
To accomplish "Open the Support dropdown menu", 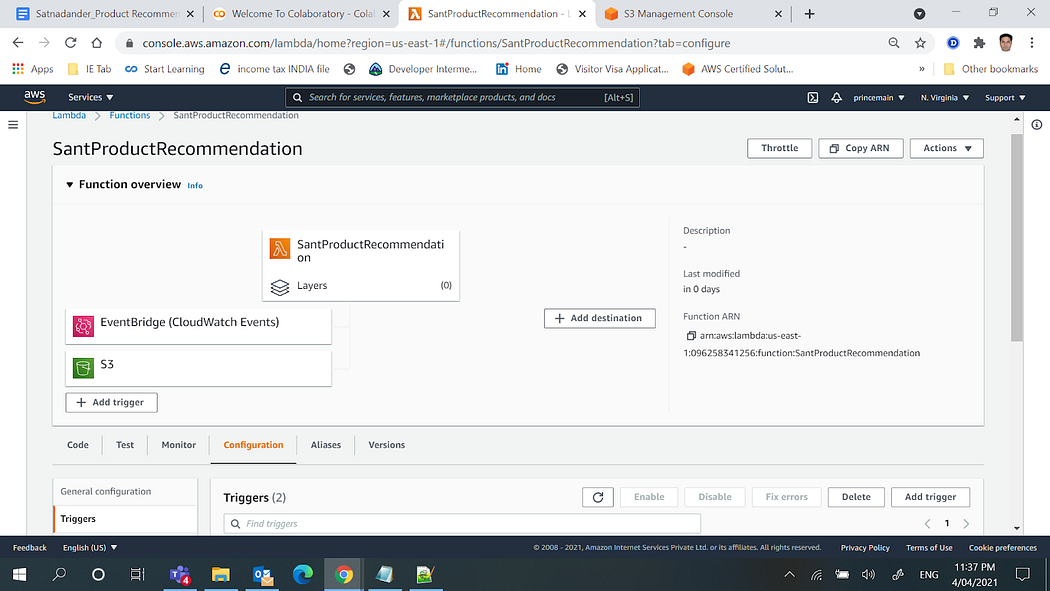I will 1005,98.
